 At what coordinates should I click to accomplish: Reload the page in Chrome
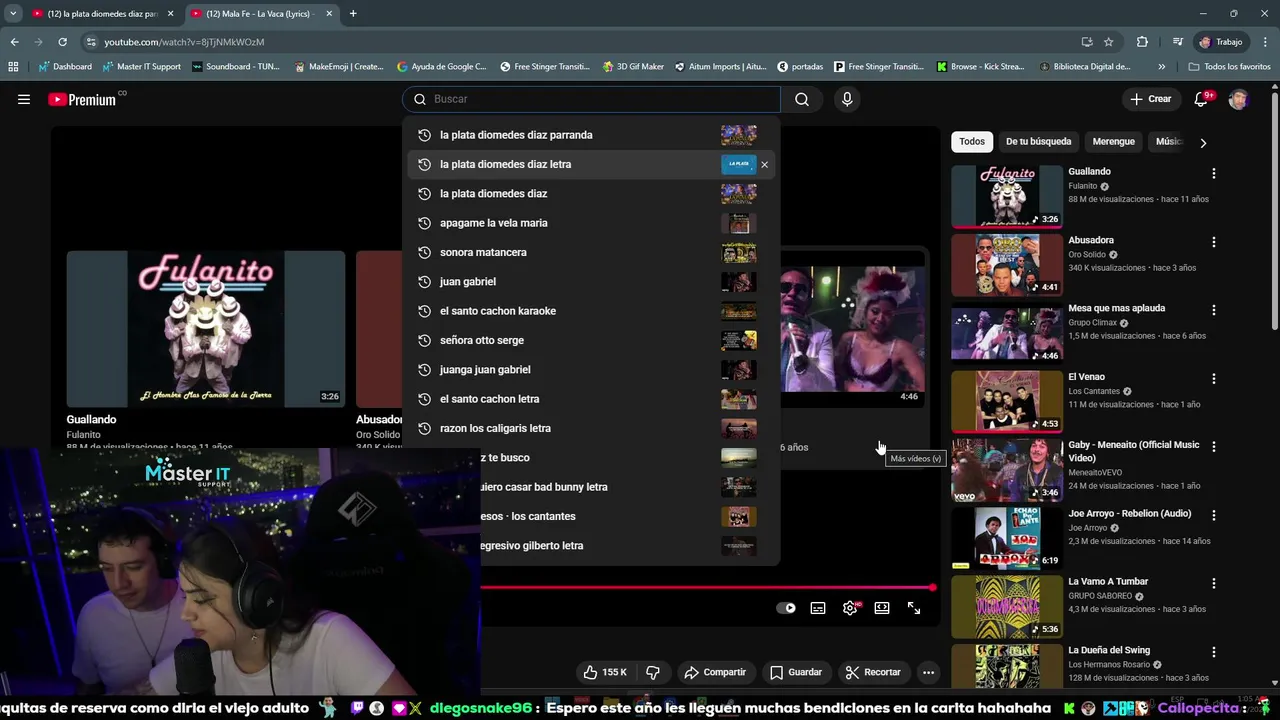coord(62,42)
